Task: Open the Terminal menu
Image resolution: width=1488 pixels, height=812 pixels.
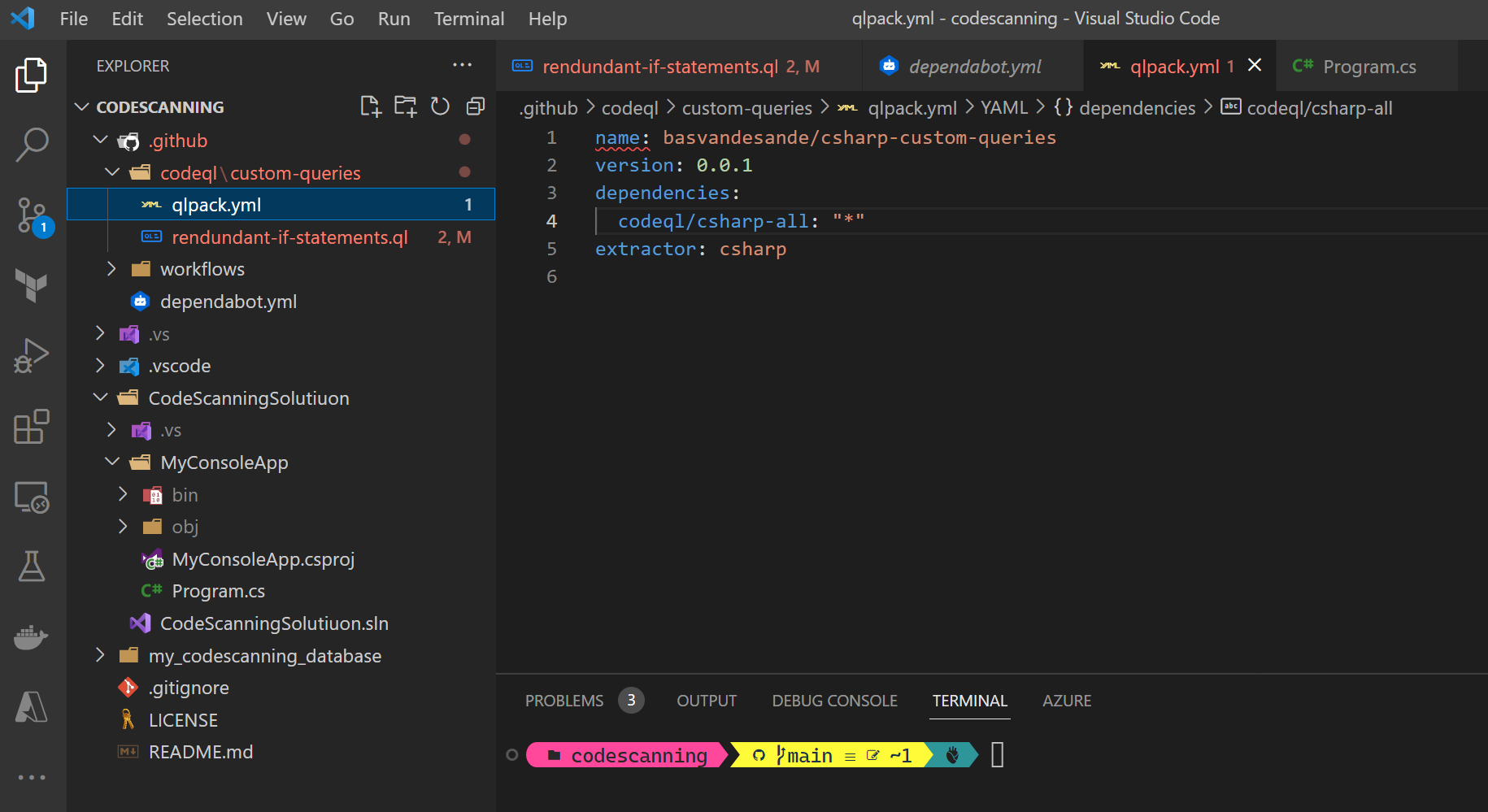Action: (x=468, y=19)
